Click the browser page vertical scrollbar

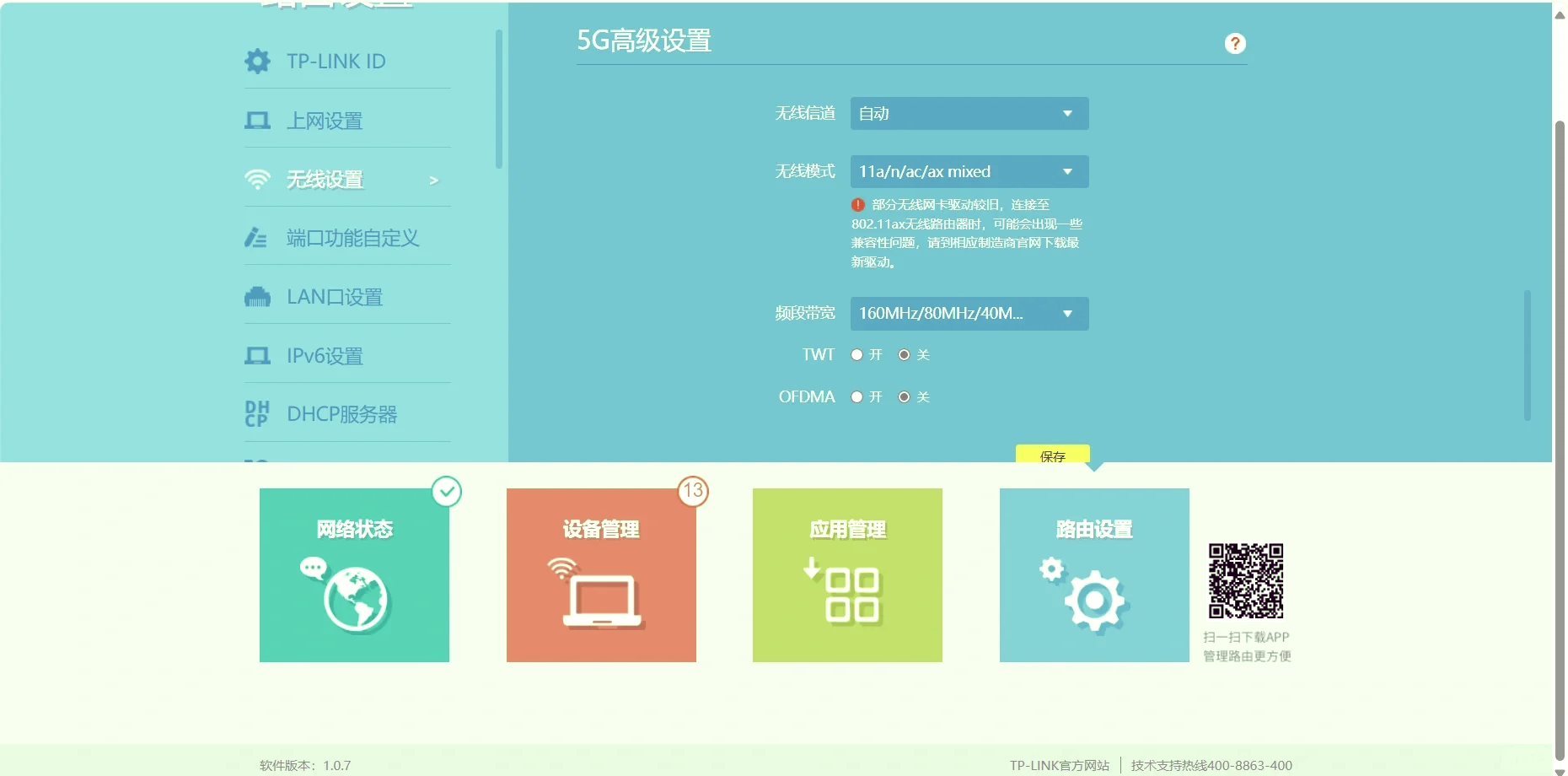click(x=1560, y=439)
